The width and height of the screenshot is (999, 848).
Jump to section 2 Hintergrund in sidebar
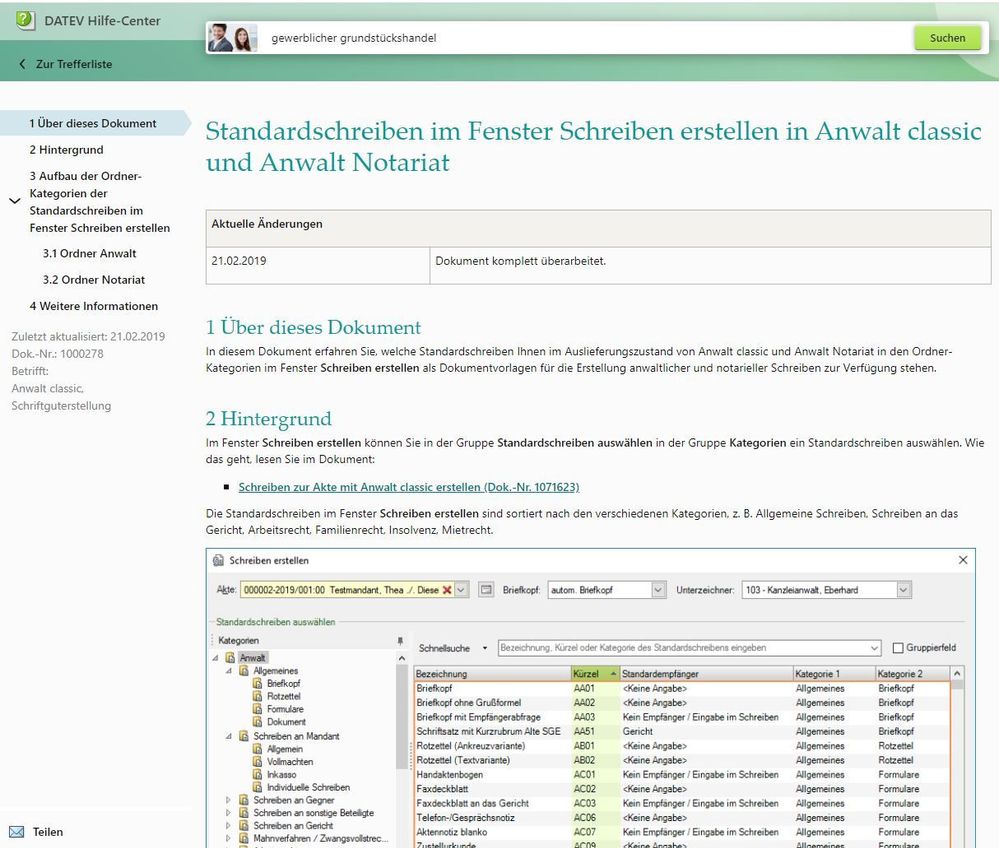tap(66, 150)
